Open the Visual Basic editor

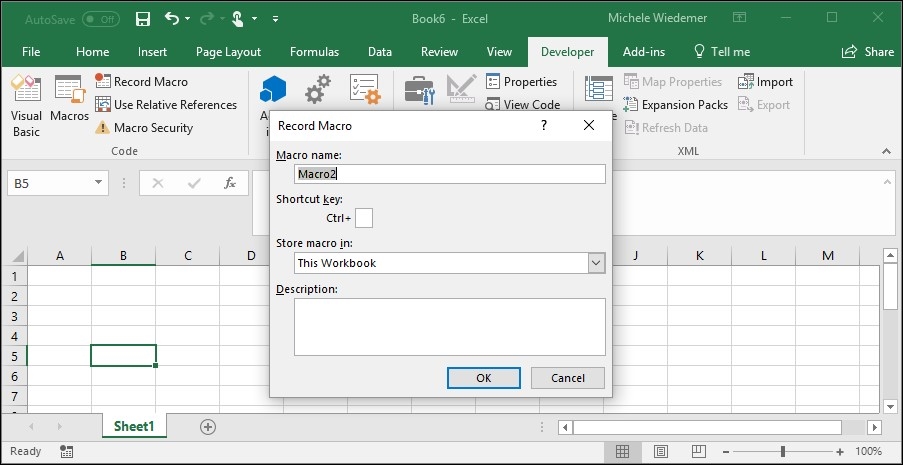click(x=26, y=105)
